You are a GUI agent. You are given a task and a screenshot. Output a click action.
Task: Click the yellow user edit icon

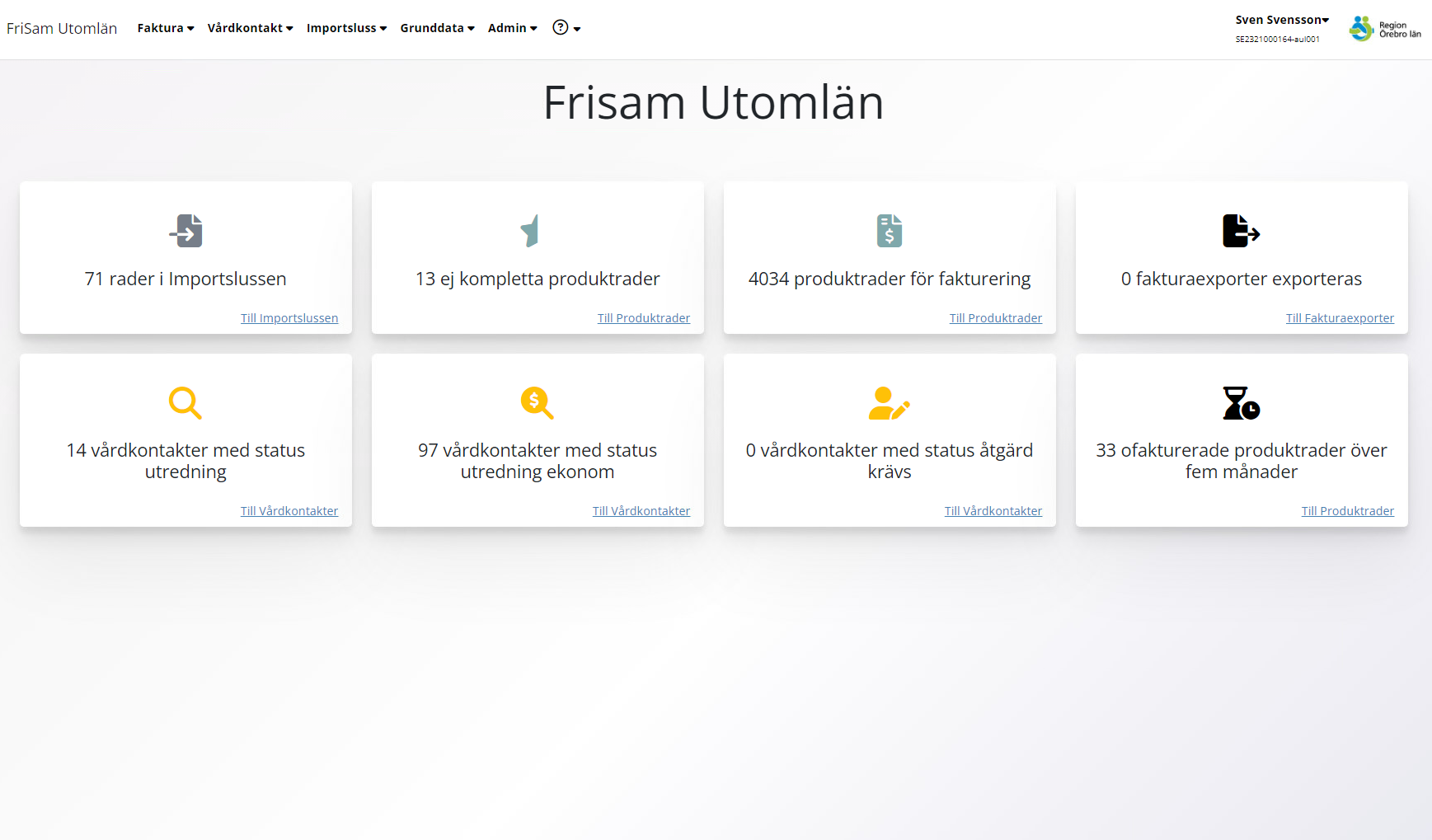point(889,403)
